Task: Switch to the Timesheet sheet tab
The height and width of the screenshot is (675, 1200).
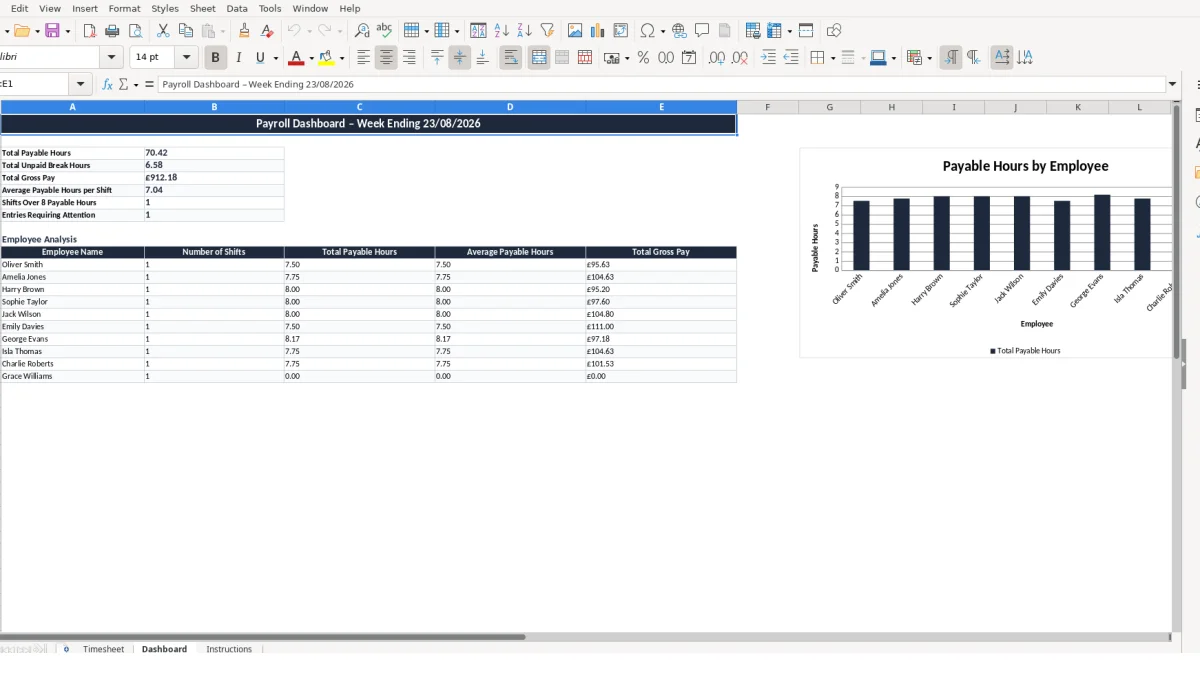Action: click(x=104, y=649)
